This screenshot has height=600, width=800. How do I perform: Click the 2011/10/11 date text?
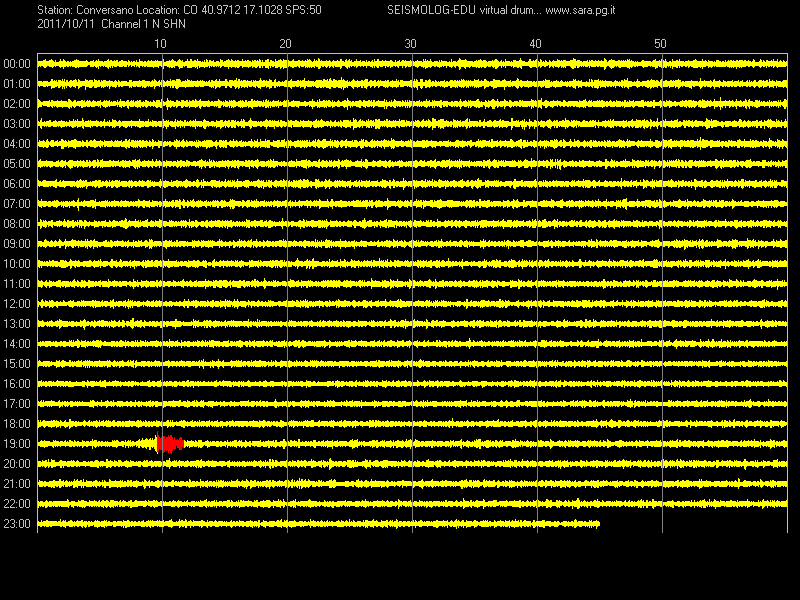coord(66,24)
